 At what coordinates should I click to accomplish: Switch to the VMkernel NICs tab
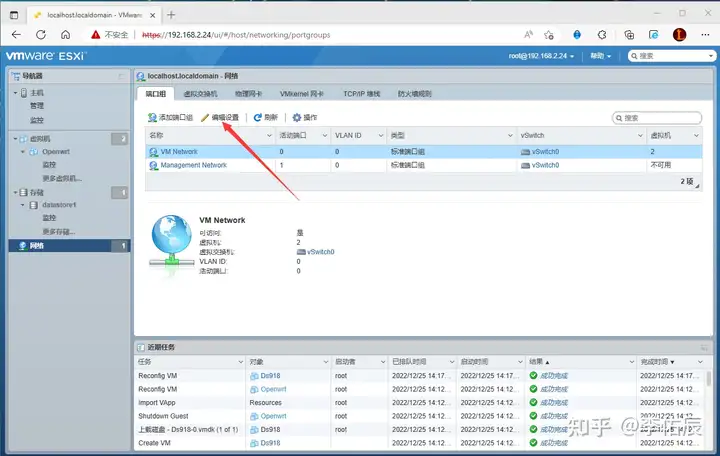pyautogui.click(x=302, y=94)
